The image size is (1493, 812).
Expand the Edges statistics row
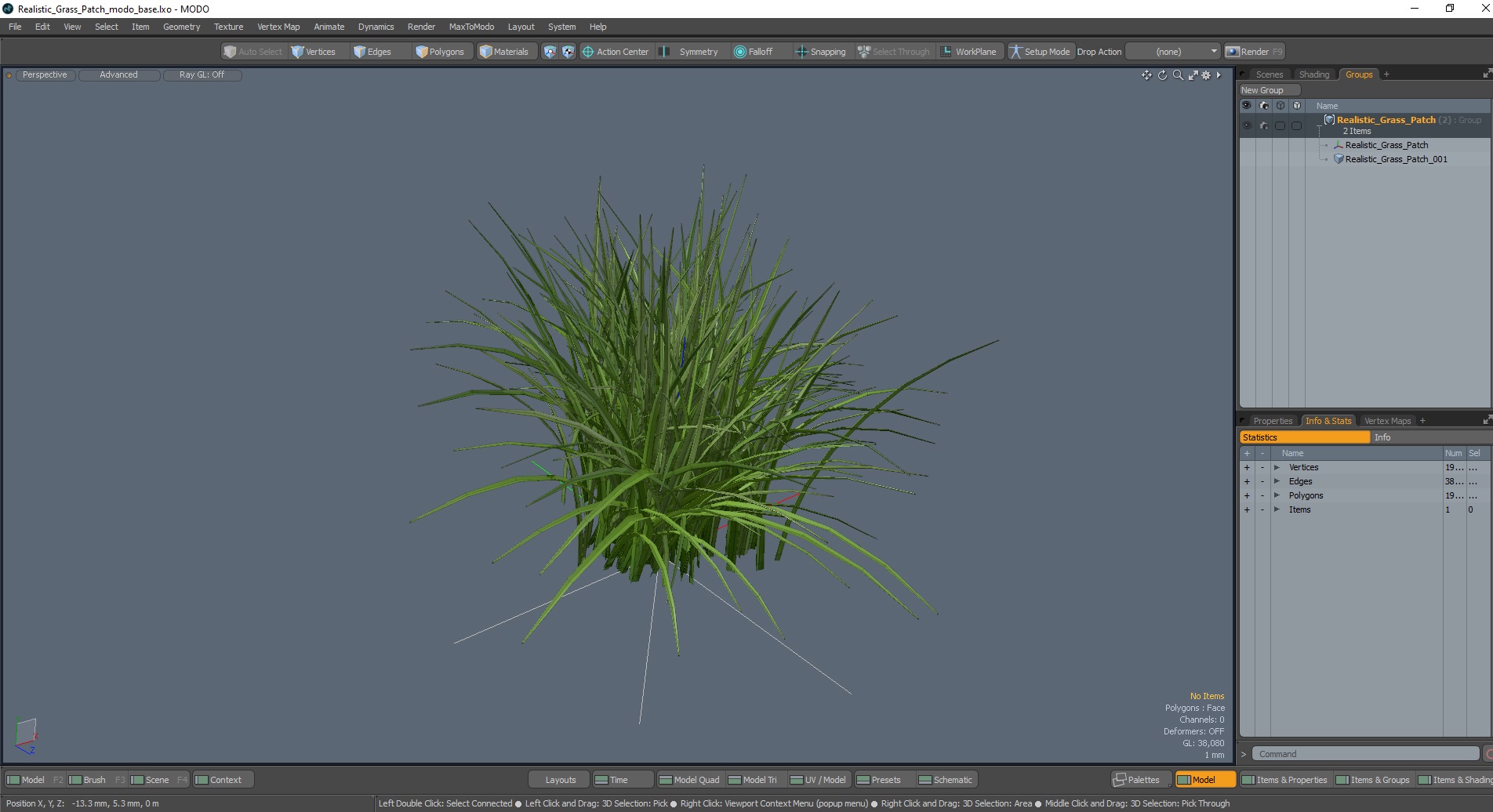(1277, 482)
